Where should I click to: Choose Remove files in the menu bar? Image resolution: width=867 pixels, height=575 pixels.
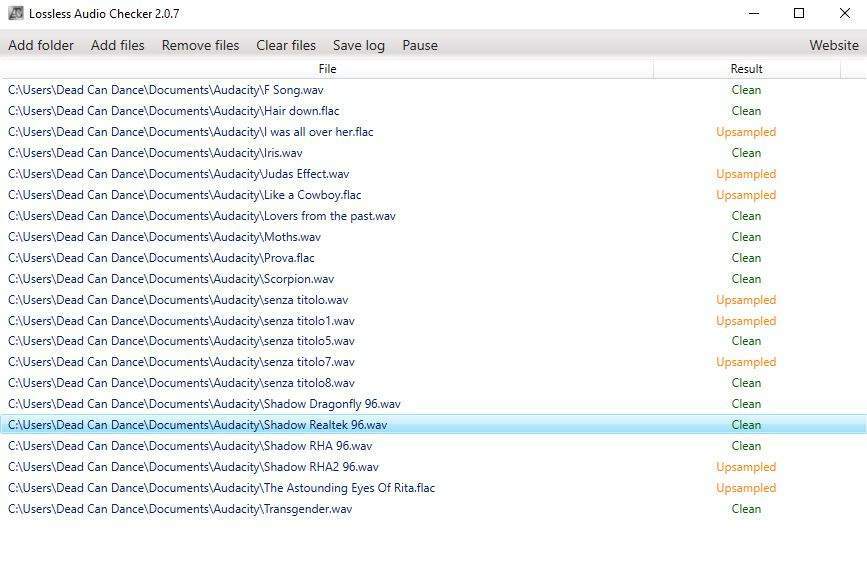click(x=200, y=45)
